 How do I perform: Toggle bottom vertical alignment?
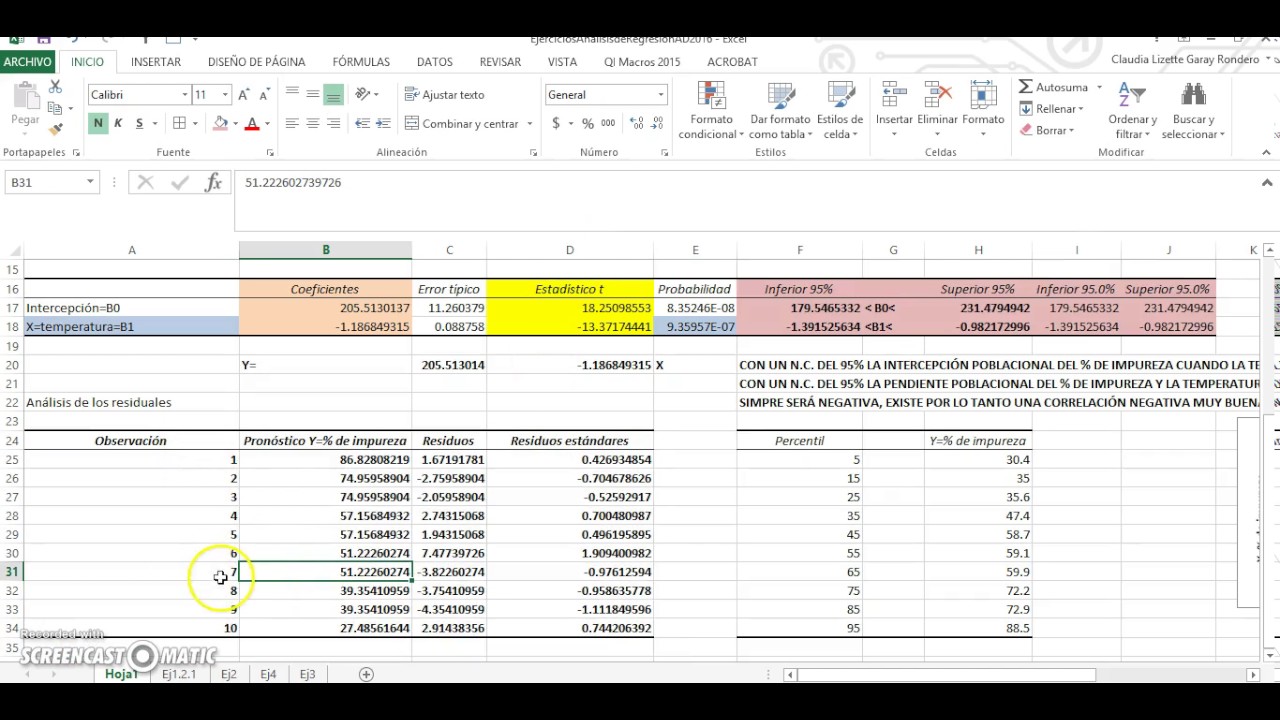pyautogui.click(x=333, y=94)
